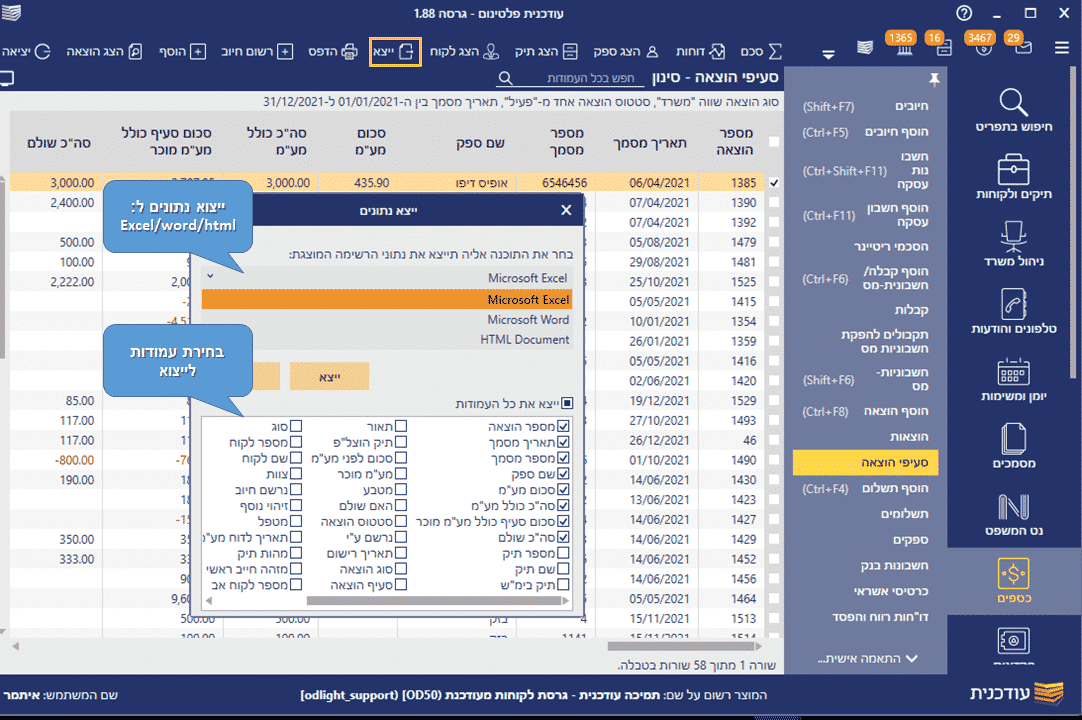The width and height of the screenshot is (1082, 720).
Task: Open הוסף חיובים (Ctrl+F5) menu item
Action: 865,132
